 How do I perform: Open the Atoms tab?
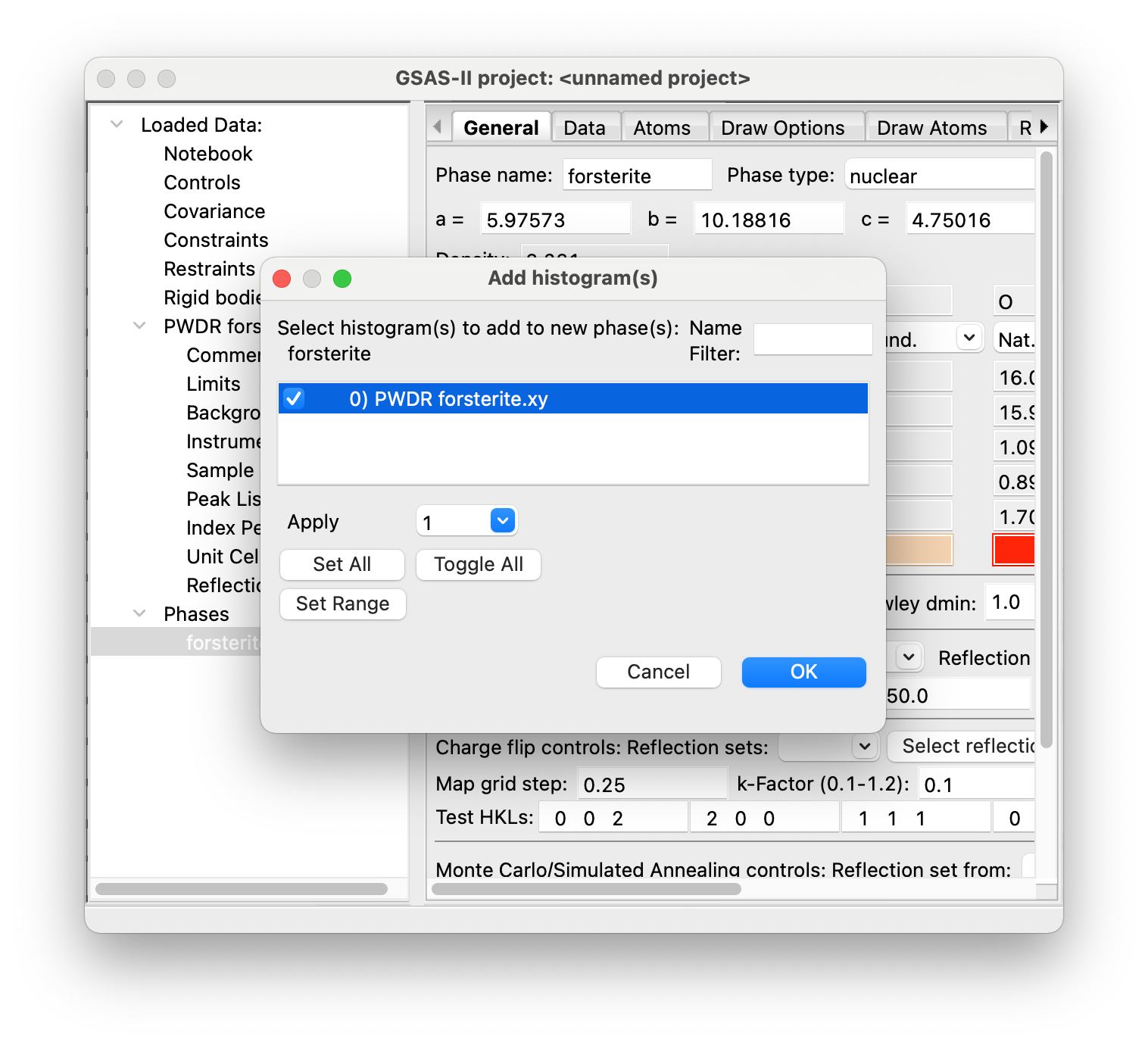click(x=661, y=128)
